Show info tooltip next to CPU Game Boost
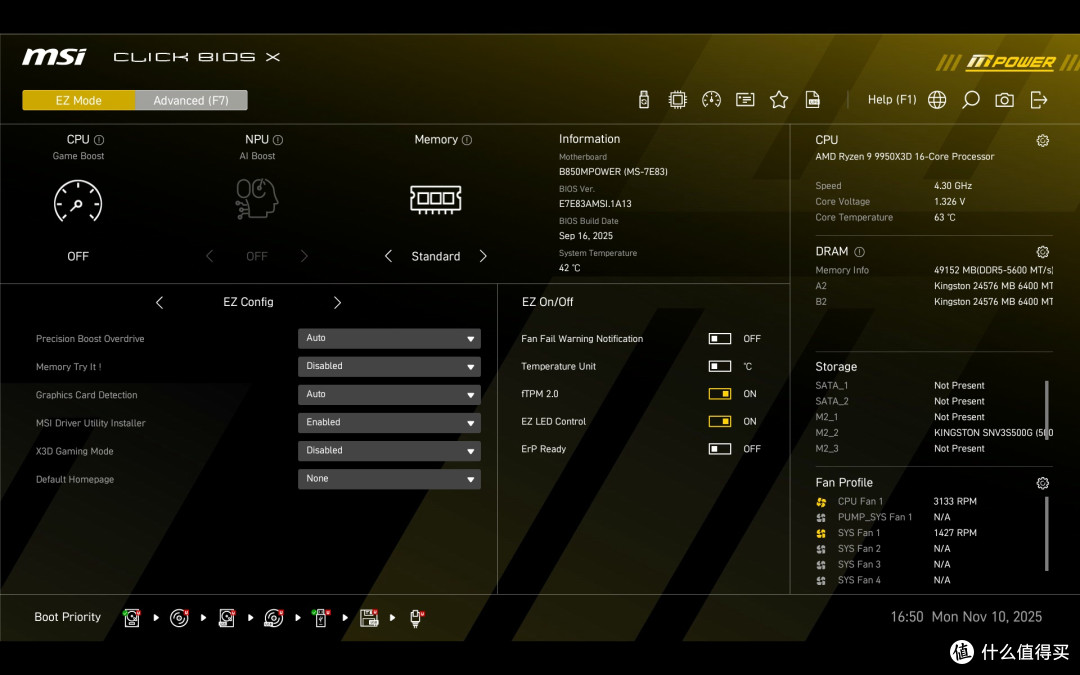This screenshot has height=675, width=1080. tap(99, 140)
